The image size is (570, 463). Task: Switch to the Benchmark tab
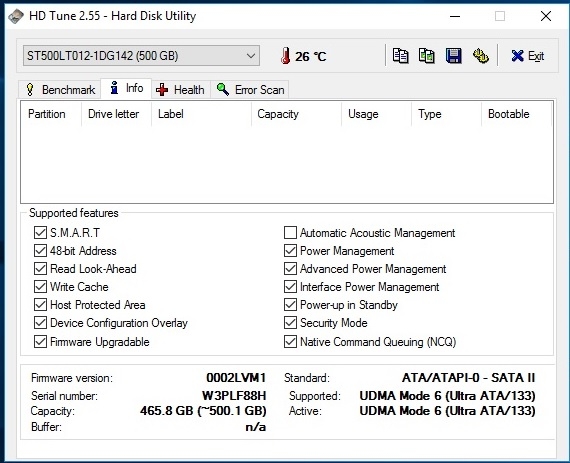click(60, 89)
